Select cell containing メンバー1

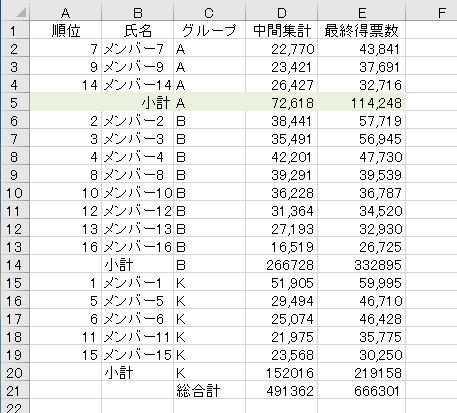pos(137,283)
